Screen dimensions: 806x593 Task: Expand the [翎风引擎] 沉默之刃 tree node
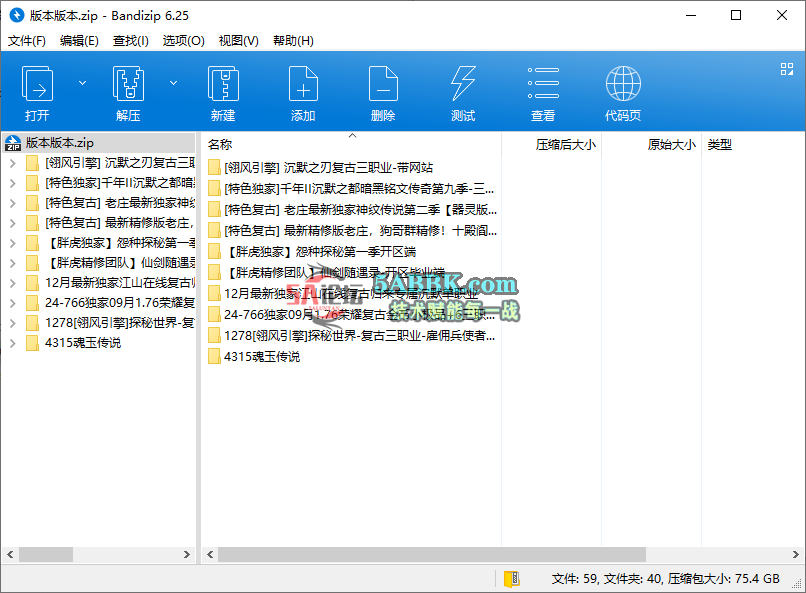[x=13, y=163]
